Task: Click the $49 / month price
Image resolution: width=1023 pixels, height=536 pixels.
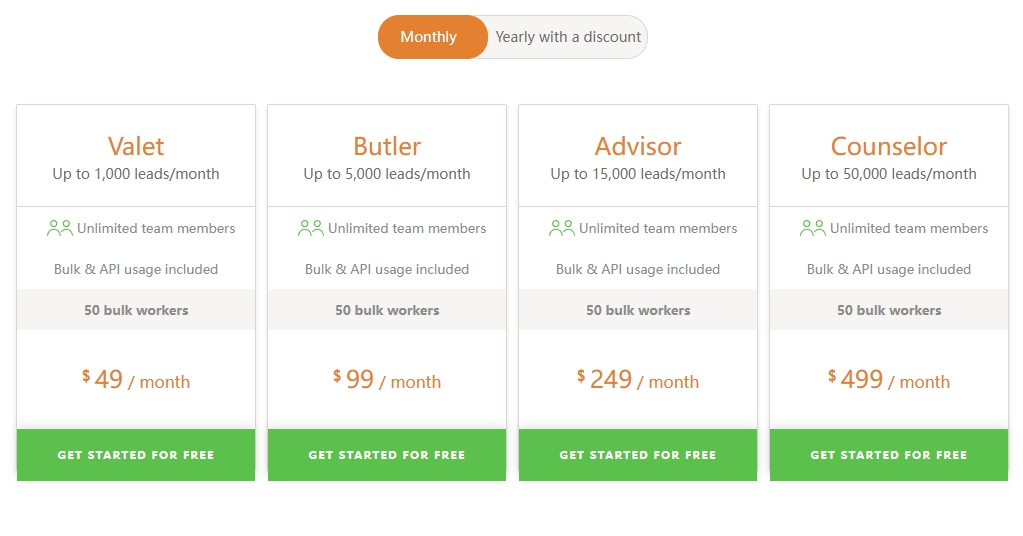Action: (x=136, y=380)
